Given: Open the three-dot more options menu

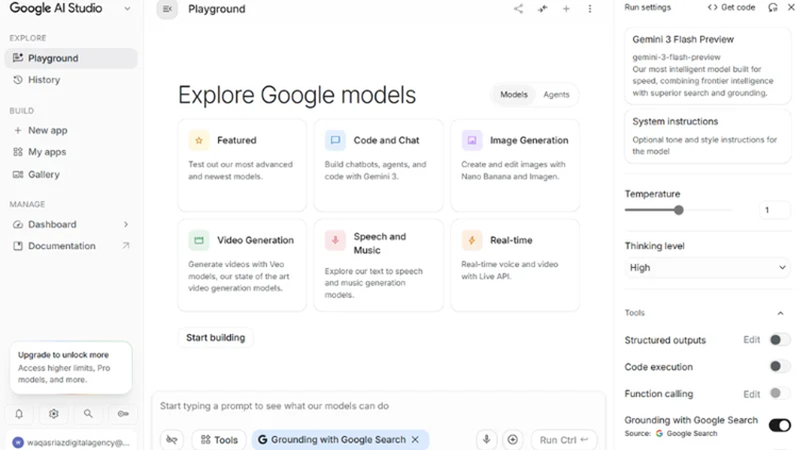Looking at the screenshot, I should 590,9.
